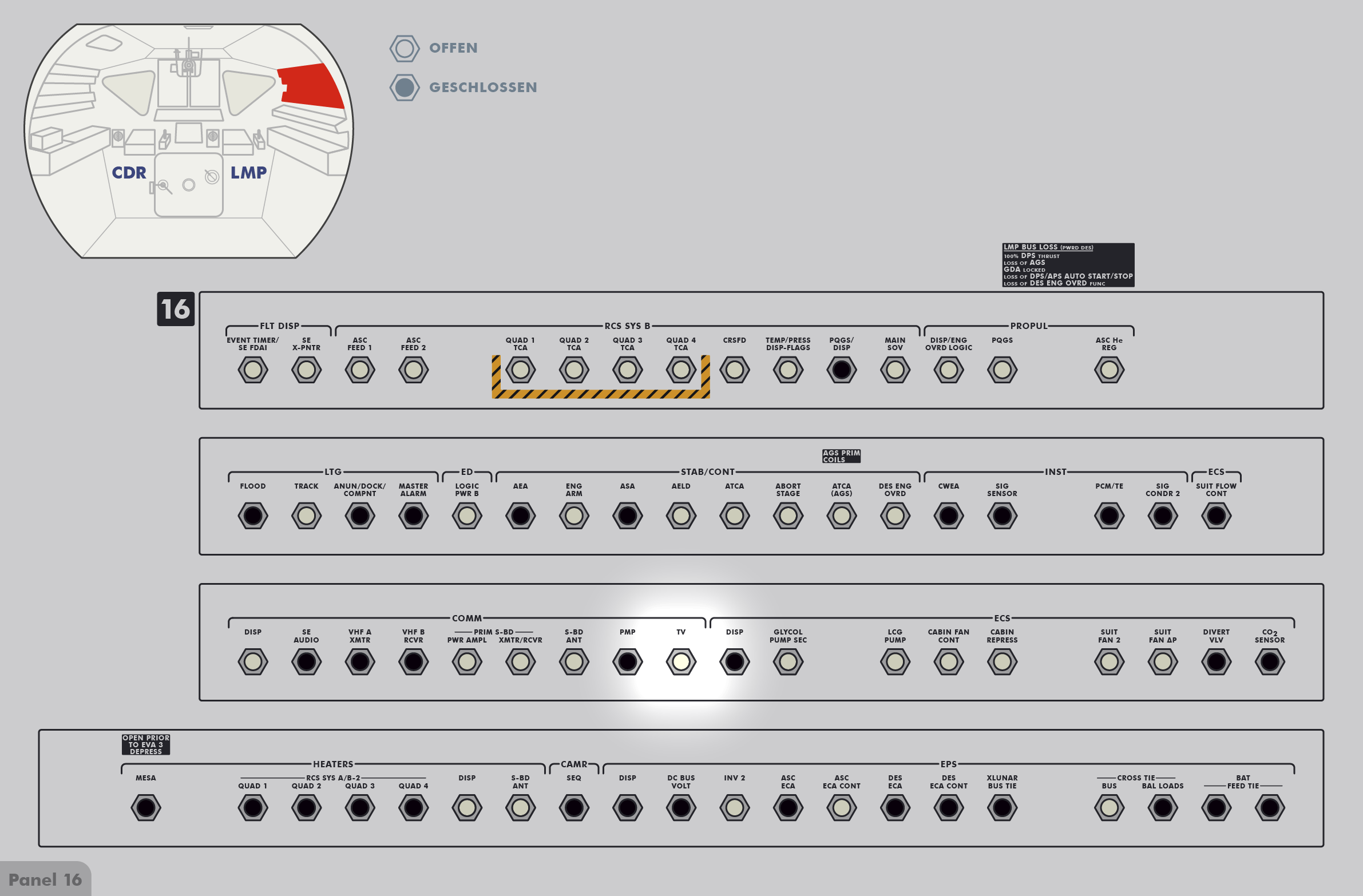Click the EVENT TIMER/SE FDAI breaker
This screenshot has width=1363, height=896.
252,370
